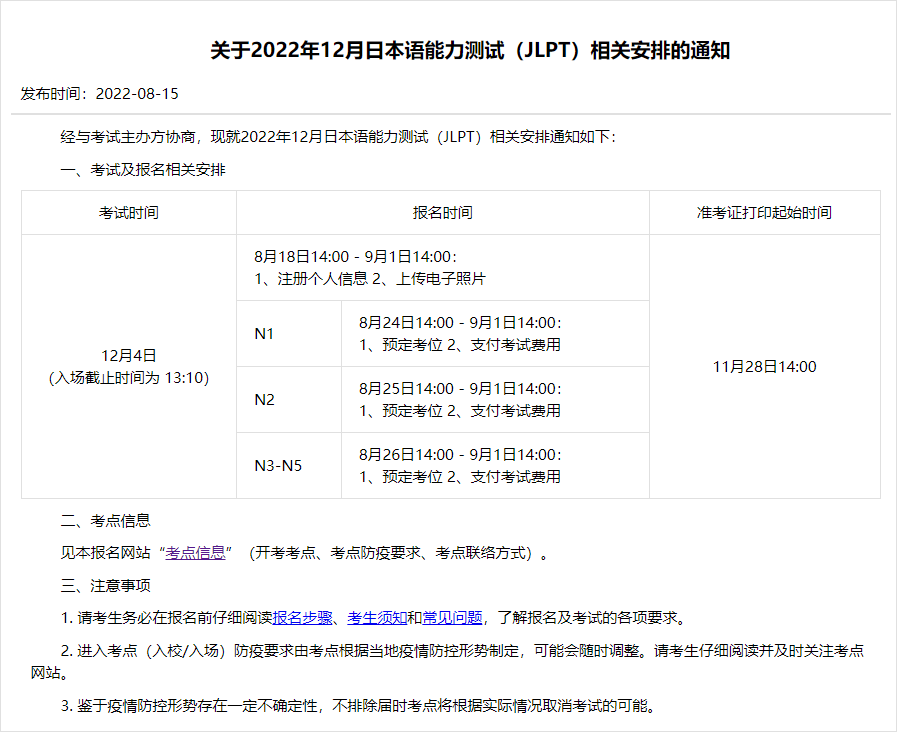This screenshot has height=732, width=898.
Task: Click the 12月4日 exam date cell
Action: [x=128, y=356]
